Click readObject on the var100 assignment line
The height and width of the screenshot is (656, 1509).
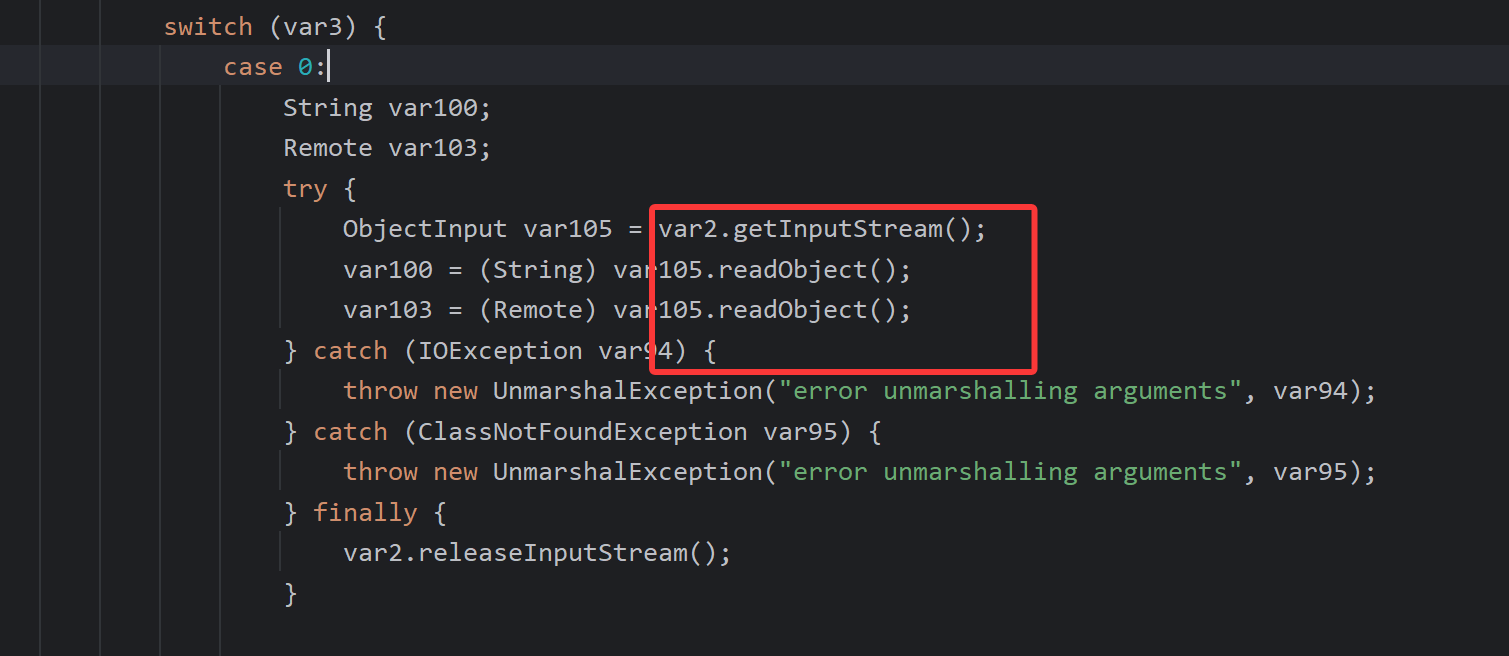(793, 270)
